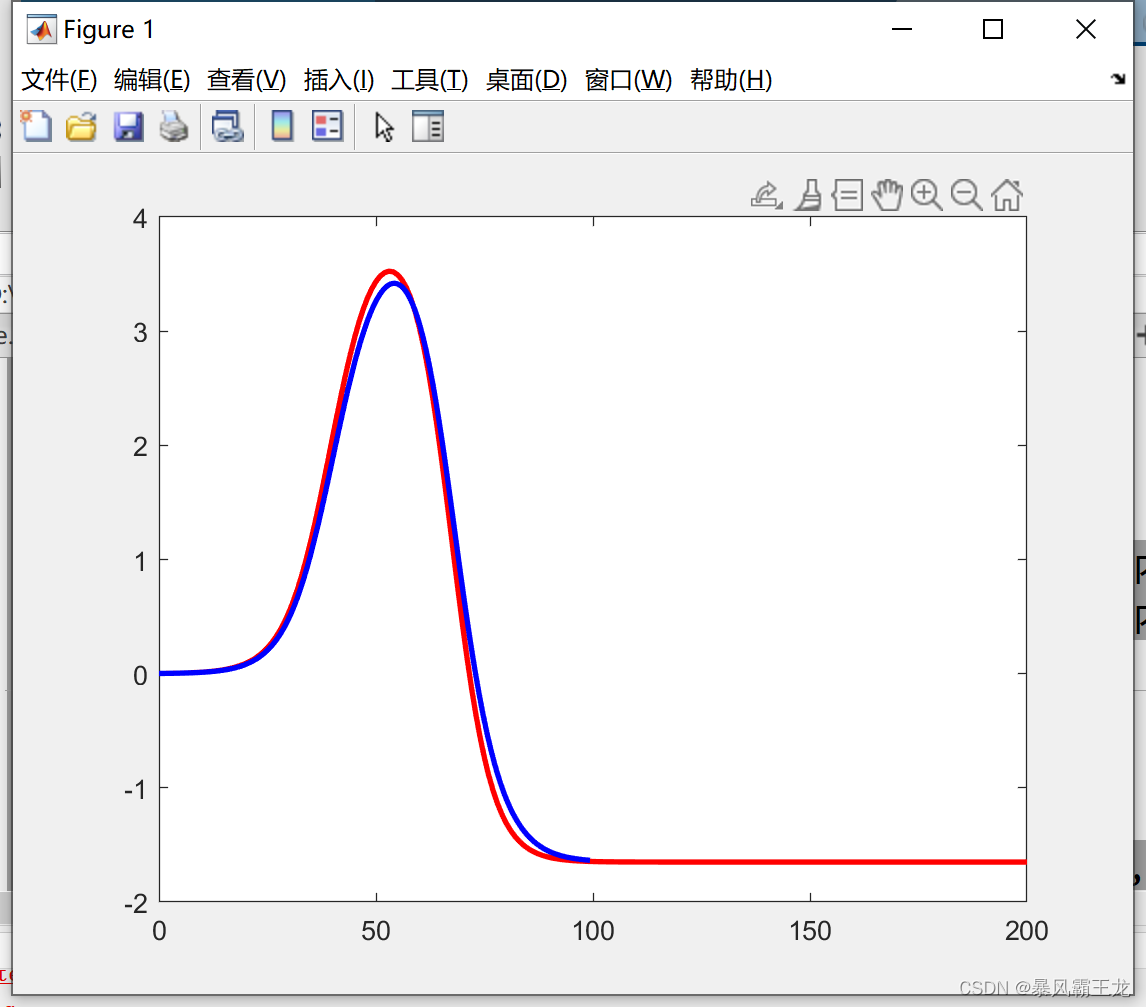Click the Link Plot chain icon
Viewport: 1146px width, 1007px height.
click(228, 127)
